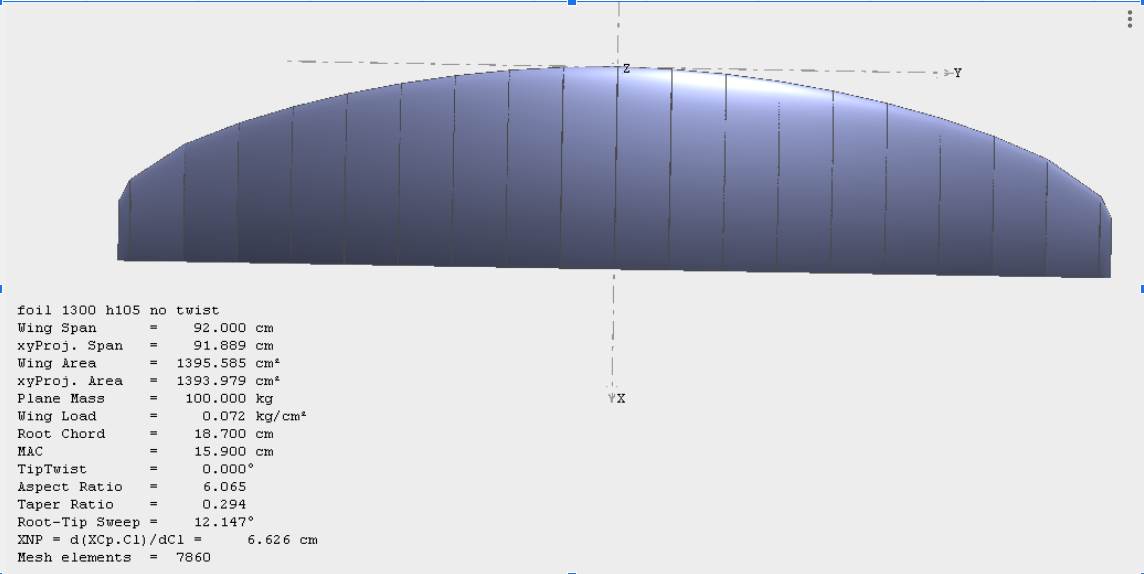Click the X axis arrow label
This screenshot has width=1144, height=574.
click(x=620, y=398)
